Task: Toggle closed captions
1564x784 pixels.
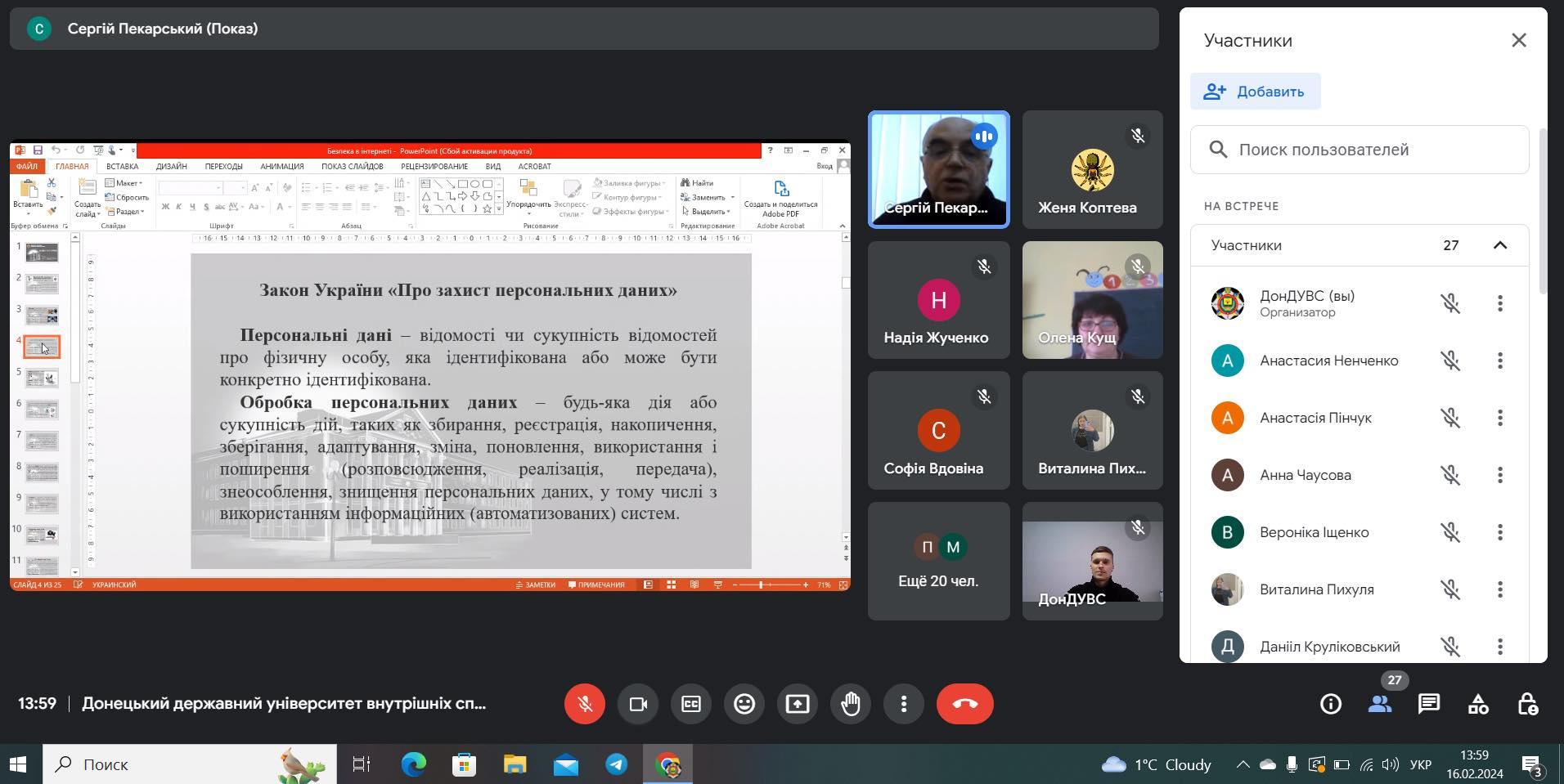Action: click(691, 704)
